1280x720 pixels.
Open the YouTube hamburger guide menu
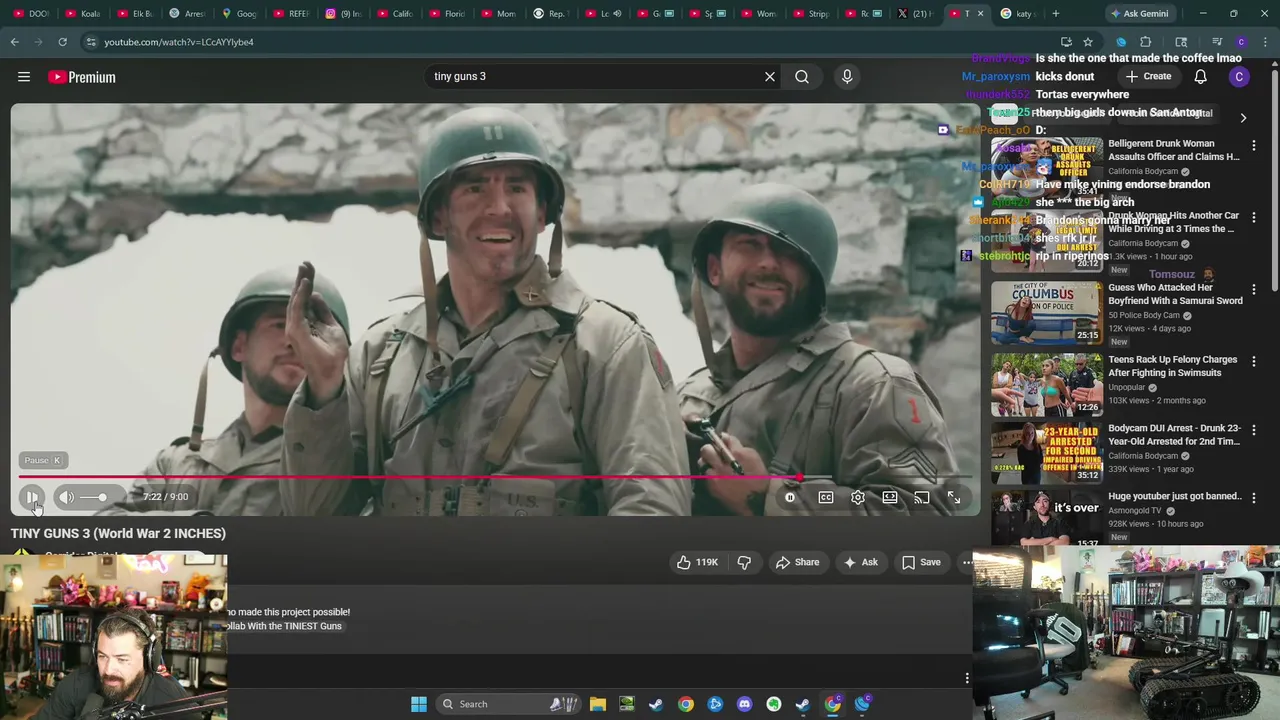pyautogui.click(x=24, y=77)
